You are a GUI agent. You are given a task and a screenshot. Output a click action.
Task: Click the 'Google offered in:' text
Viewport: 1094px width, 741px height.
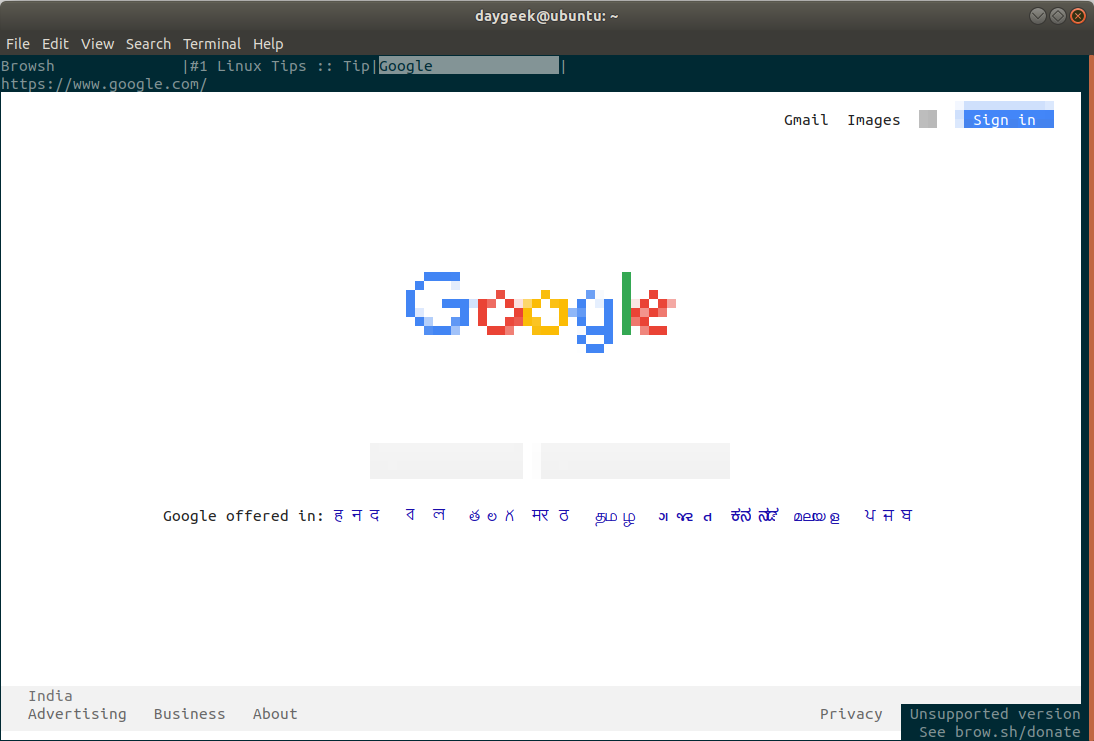[x=243, y=516]
